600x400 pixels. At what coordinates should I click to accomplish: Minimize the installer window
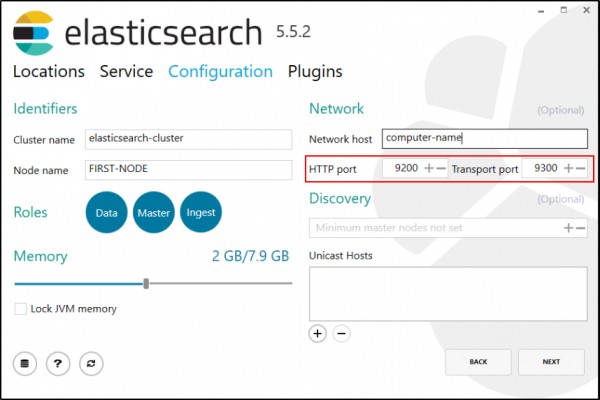541,11
